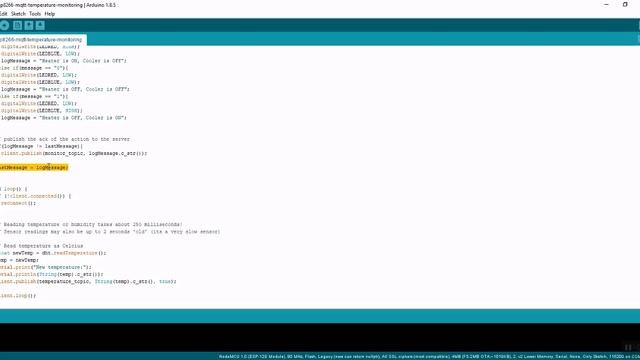Click the 'temp = newTemp;' line
Viewport: 640px width, 360px height.
pos(20,260)
